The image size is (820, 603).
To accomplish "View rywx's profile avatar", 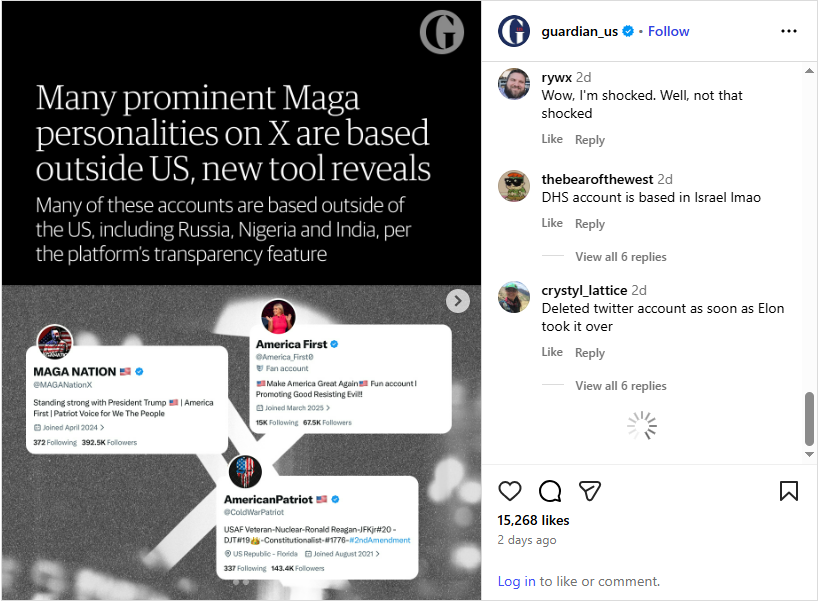I will pyautogui.click(x=514, y=84).
